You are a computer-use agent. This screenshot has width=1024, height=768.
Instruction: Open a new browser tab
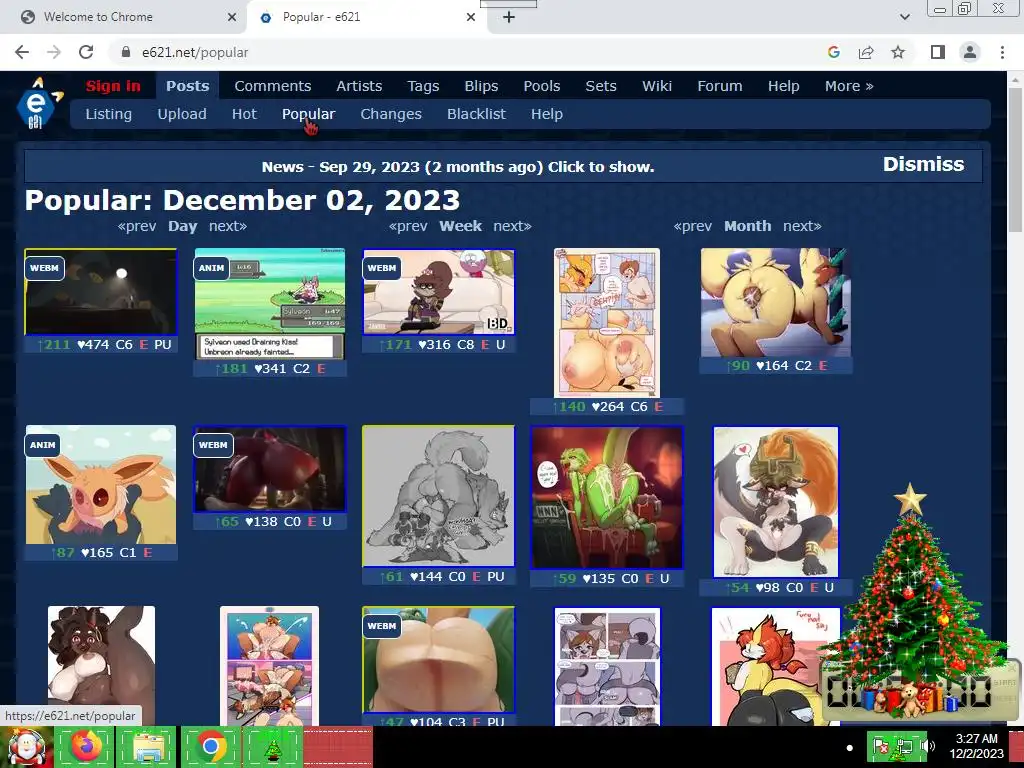click(x=509, y=17)
